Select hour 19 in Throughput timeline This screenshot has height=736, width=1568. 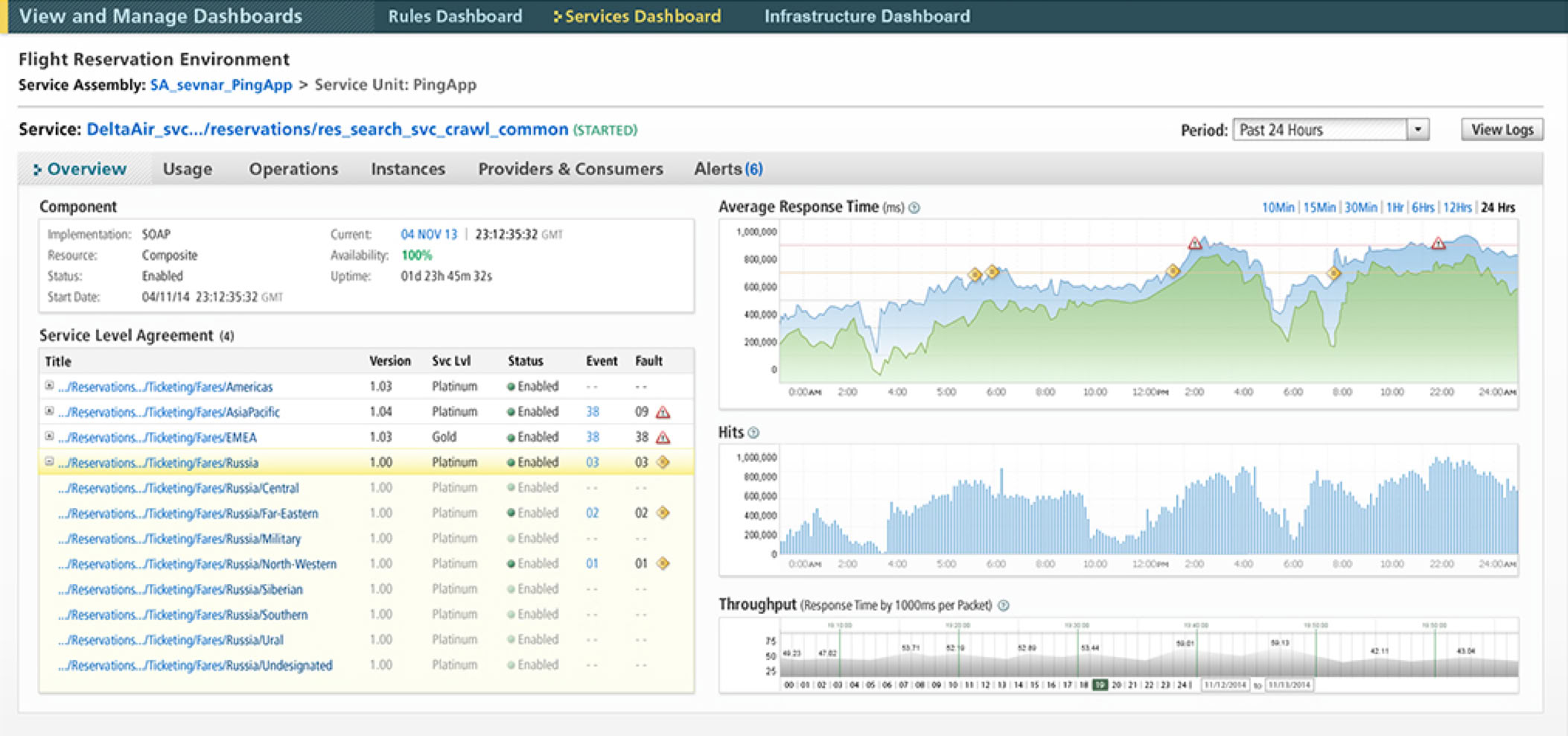pos(1100,685)
